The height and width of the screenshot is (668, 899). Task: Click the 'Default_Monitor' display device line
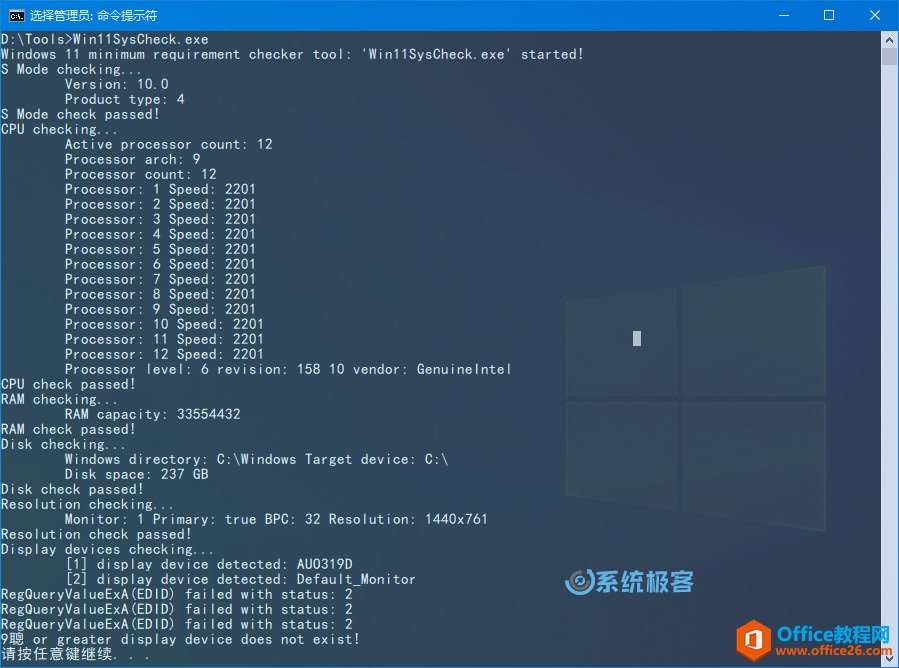tap(241, 579)
